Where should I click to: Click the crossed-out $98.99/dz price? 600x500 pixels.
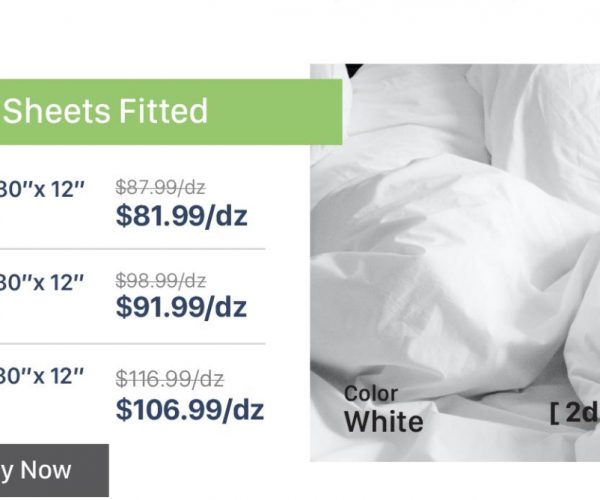pyautogui.click(x=161, y=280)
